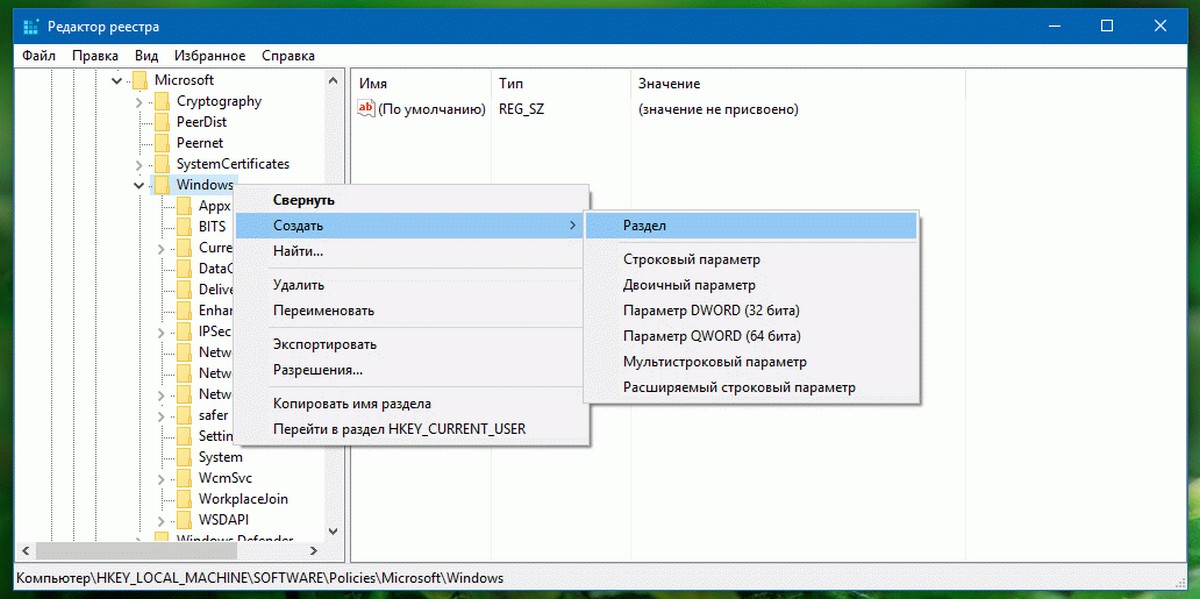Open the Создать submenu entry
This screenshot has width=1200, height=599.
tap(411, 226)
